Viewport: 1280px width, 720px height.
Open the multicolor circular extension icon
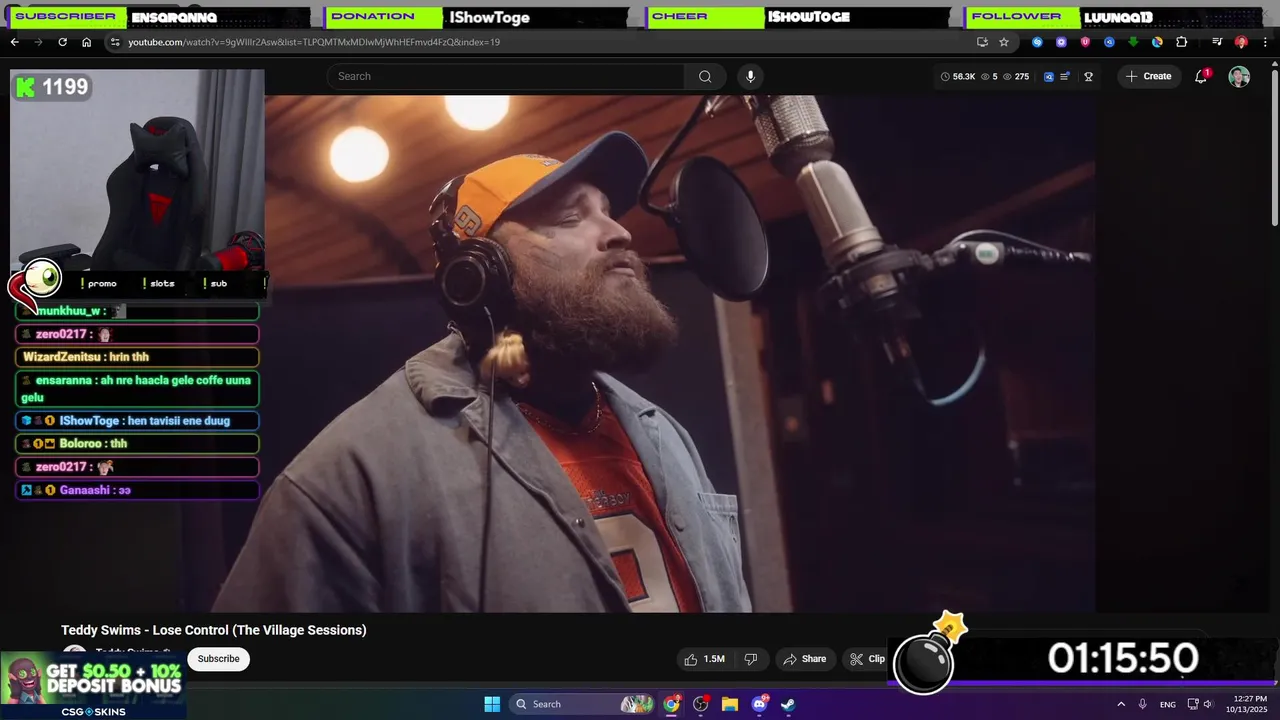1157,42
